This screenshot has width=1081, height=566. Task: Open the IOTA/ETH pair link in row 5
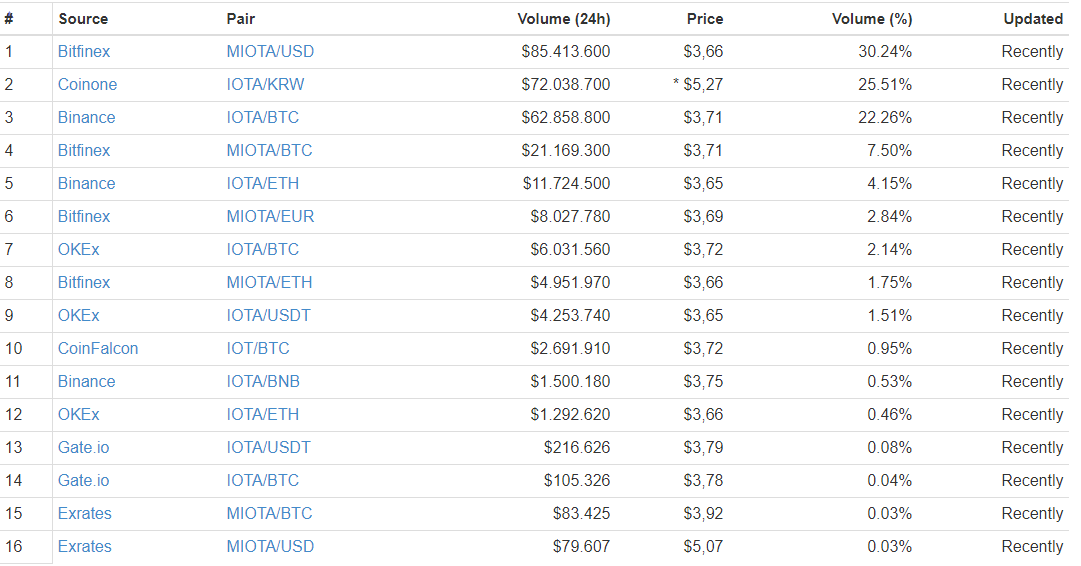(262, 184)
